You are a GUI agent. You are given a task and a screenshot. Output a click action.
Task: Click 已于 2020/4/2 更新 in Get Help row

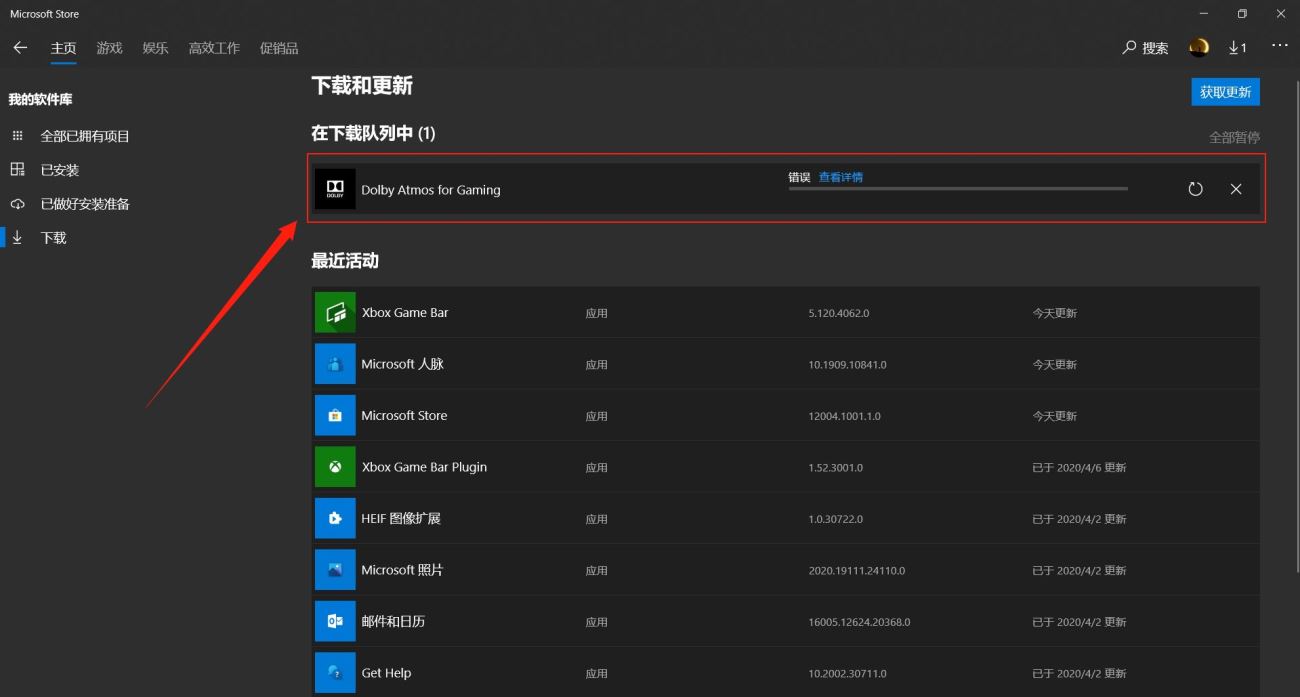click(1080, 674)
